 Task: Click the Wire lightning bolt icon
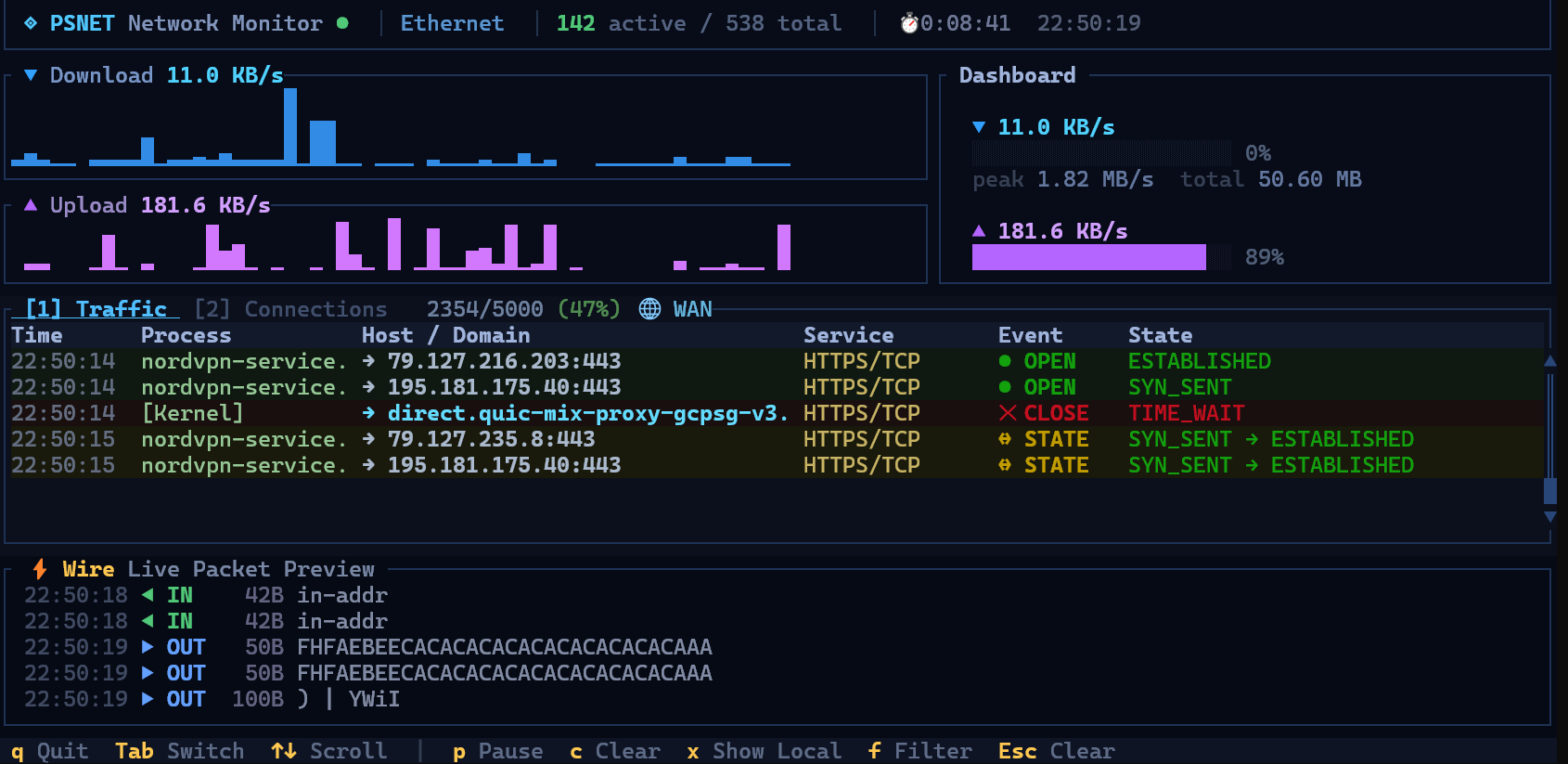pos(40,569)
